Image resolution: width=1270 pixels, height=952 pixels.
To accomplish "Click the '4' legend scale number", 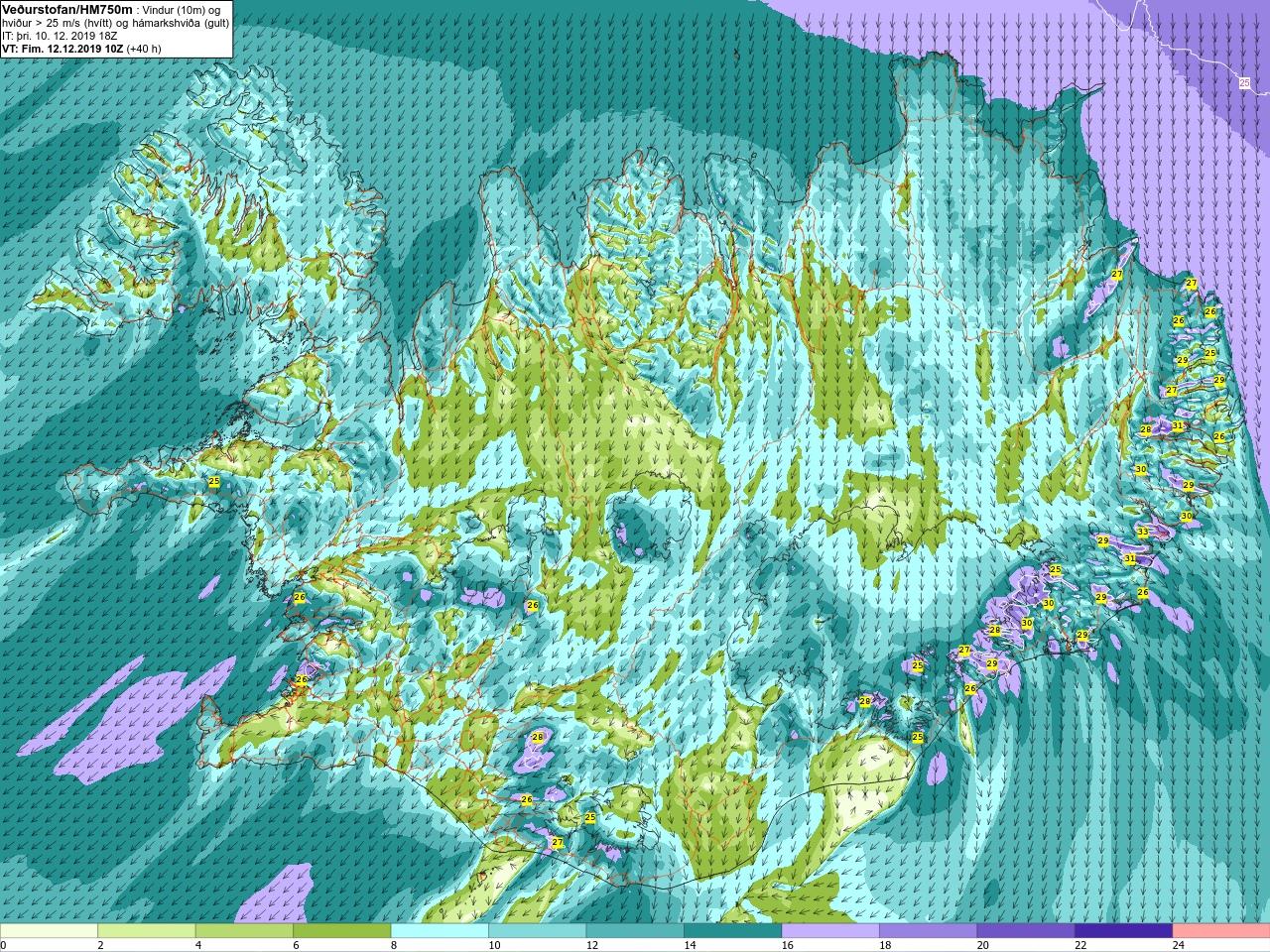I will coord(198,945).
